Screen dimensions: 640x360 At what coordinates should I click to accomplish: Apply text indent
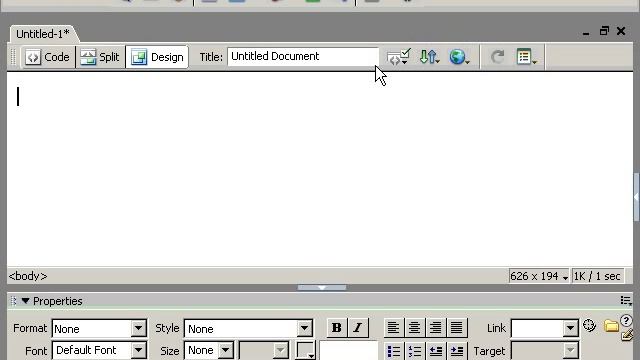[457, 351]
